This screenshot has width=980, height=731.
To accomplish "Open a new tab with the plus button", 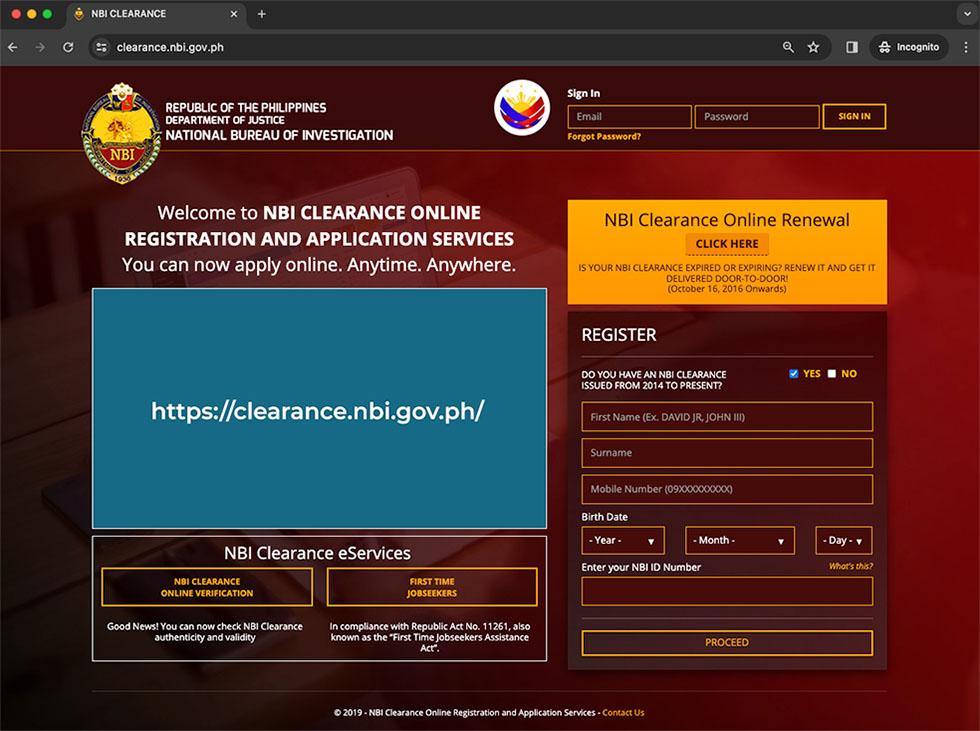I will [x=262, y=14].
